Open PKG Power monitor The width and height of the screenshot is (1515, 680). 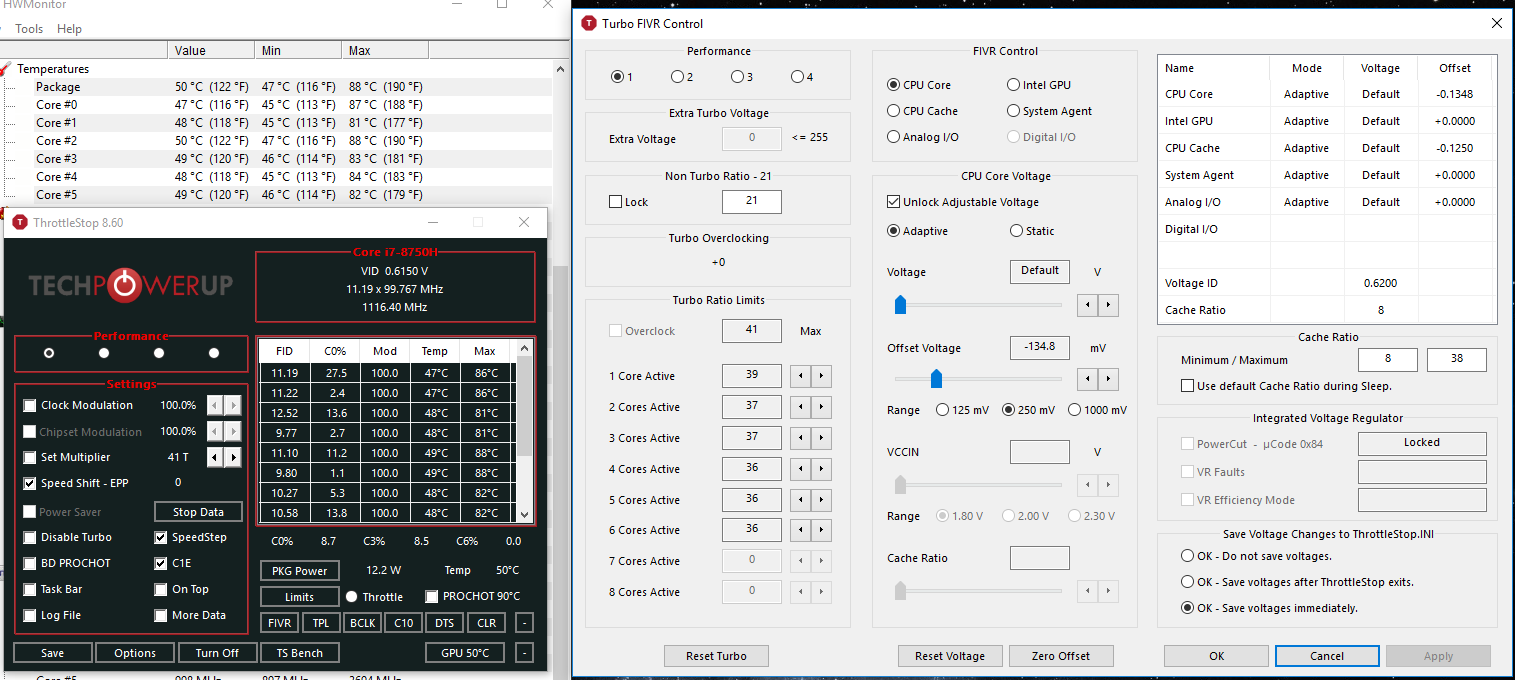point(299,571)
